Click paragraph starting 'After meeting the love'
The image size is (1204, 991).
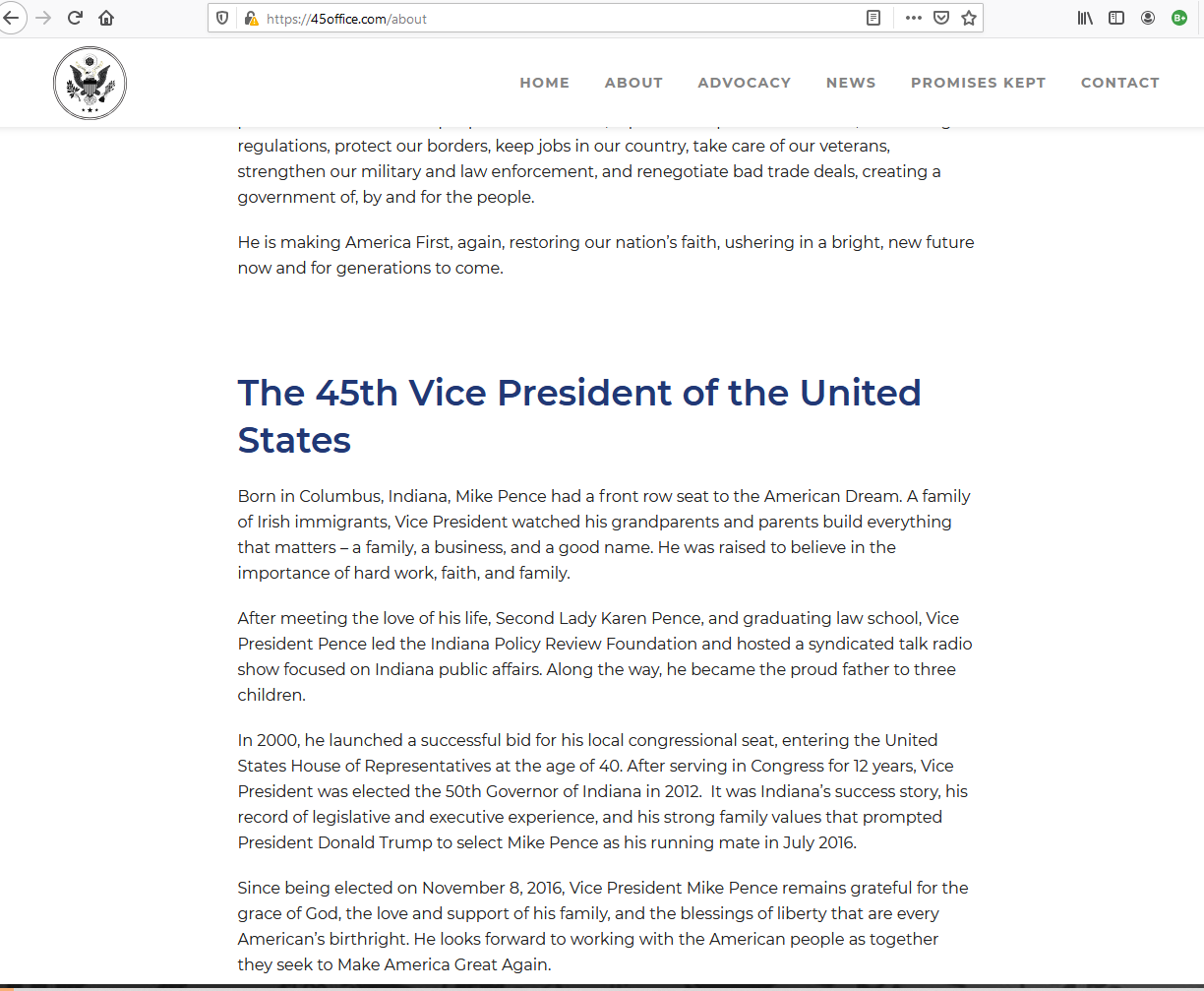(x=605, y=656)
